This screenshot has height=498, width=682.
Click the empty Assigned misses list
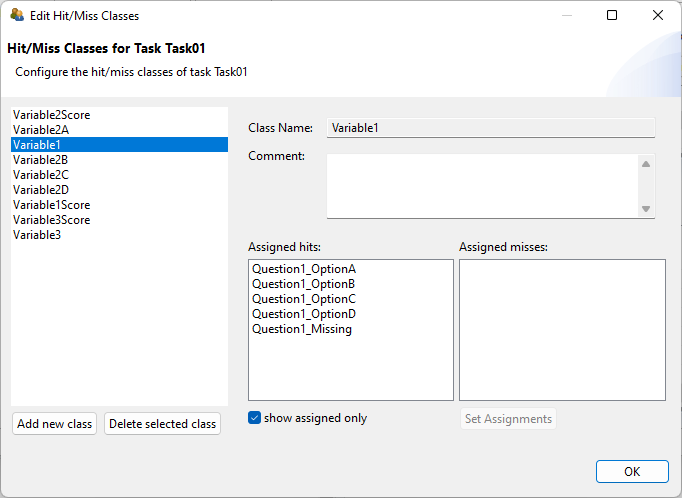562,329
